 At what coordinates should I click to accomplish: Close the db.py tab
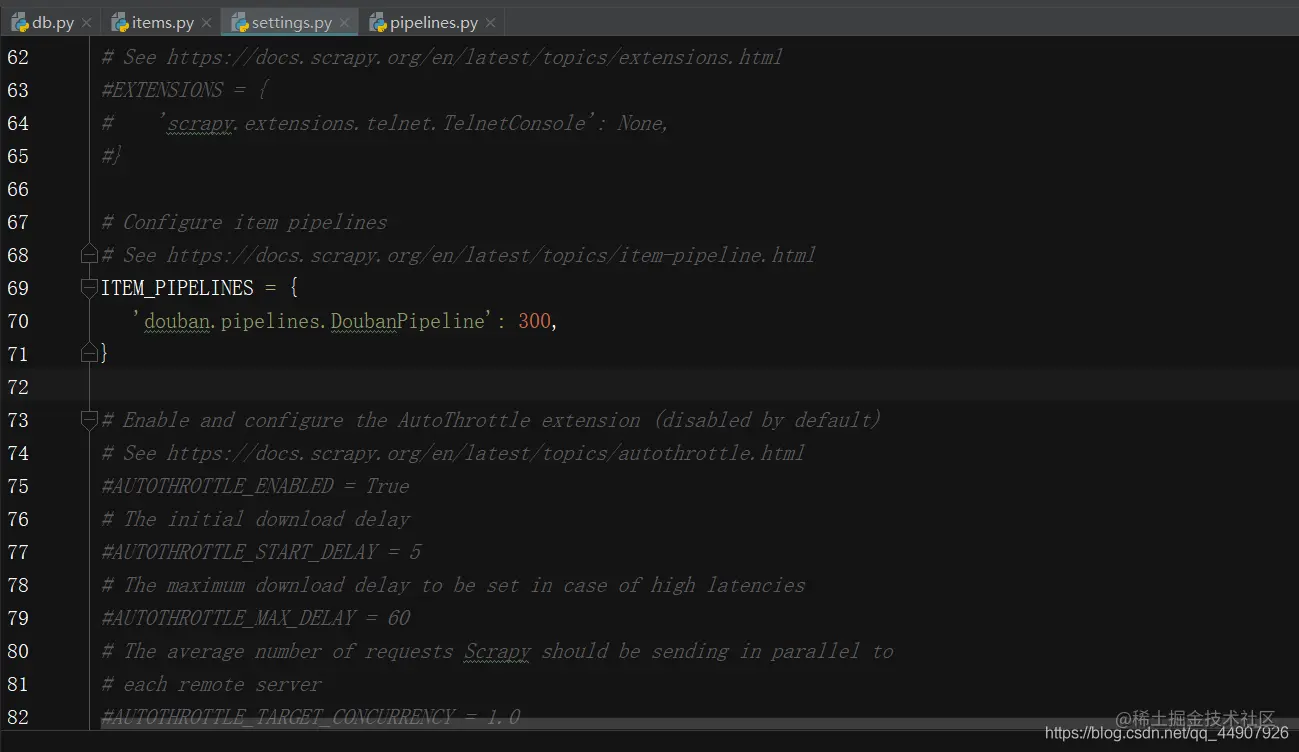click(x=86, y=23)
